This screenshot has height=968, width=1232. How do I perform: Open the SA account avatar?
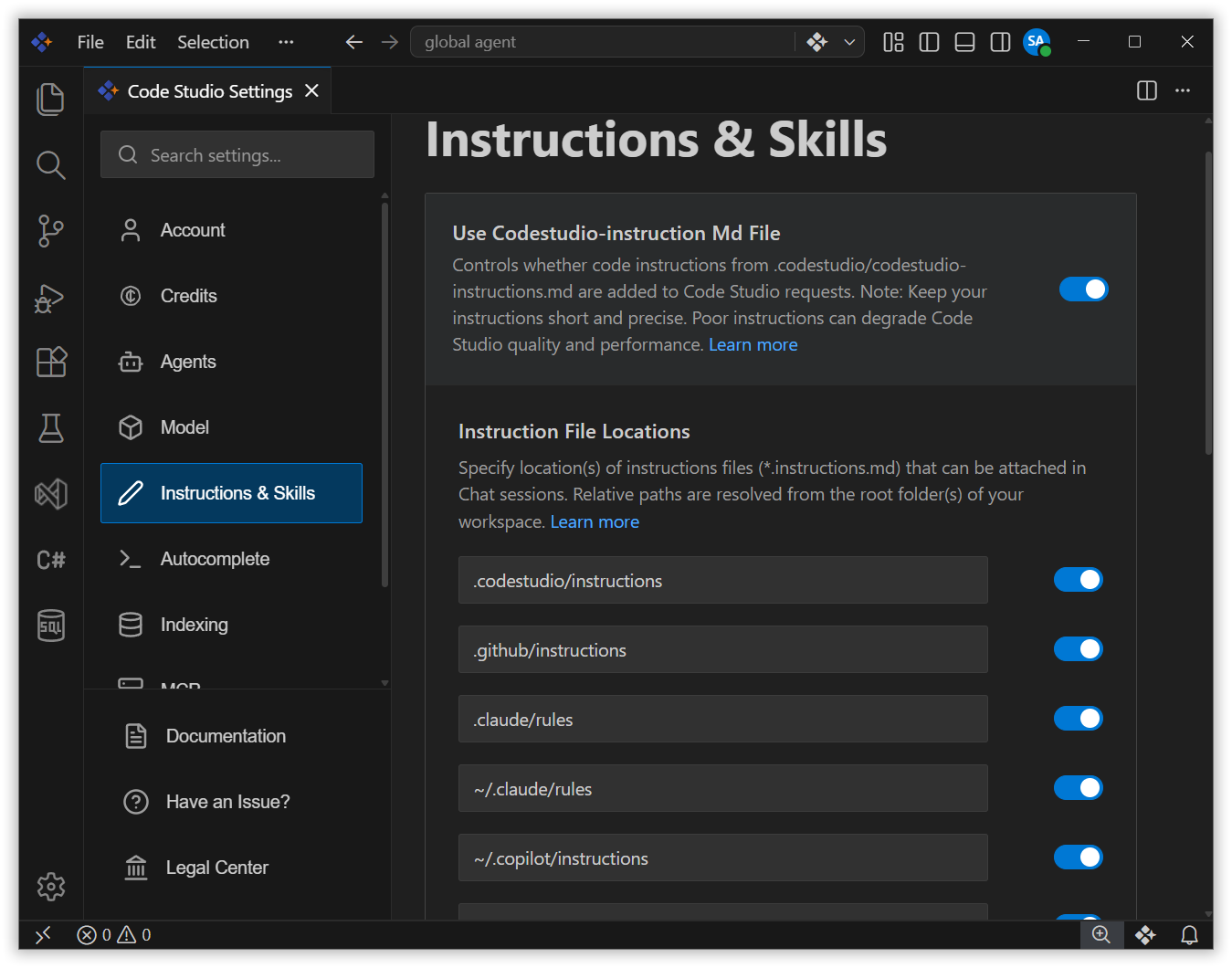[x=1037, y=42]
